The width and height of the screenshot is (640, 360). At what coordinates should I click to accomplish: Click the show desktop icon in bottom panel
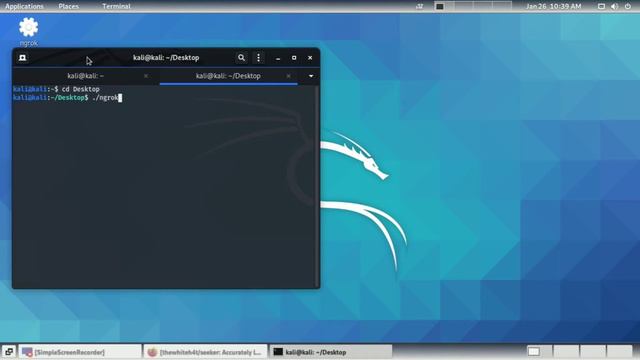(9, 352)
